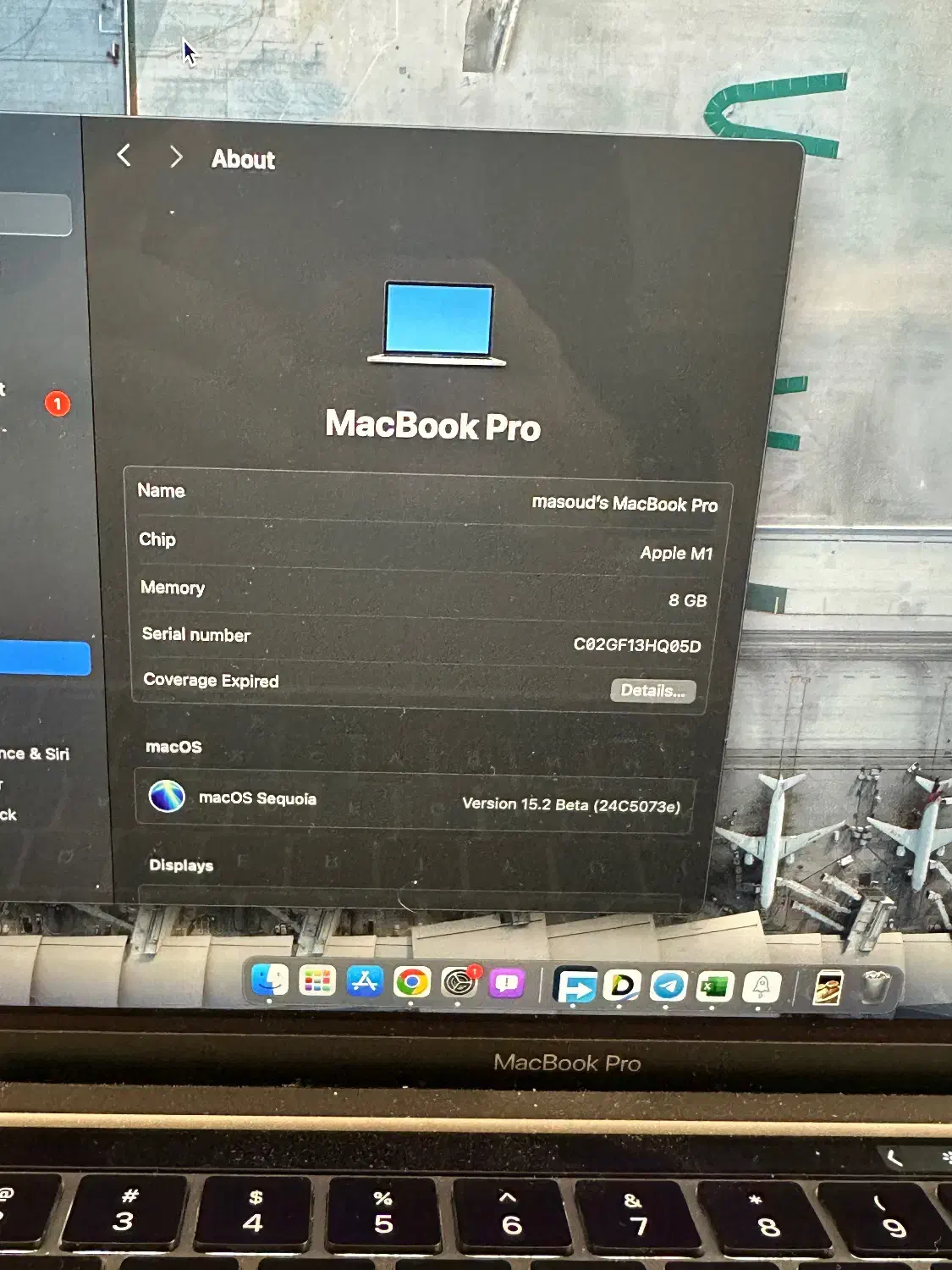The height and width of the screenshot is (1270, 952).
Task: Click the macOS section heading
Action: tap(173, 747)
